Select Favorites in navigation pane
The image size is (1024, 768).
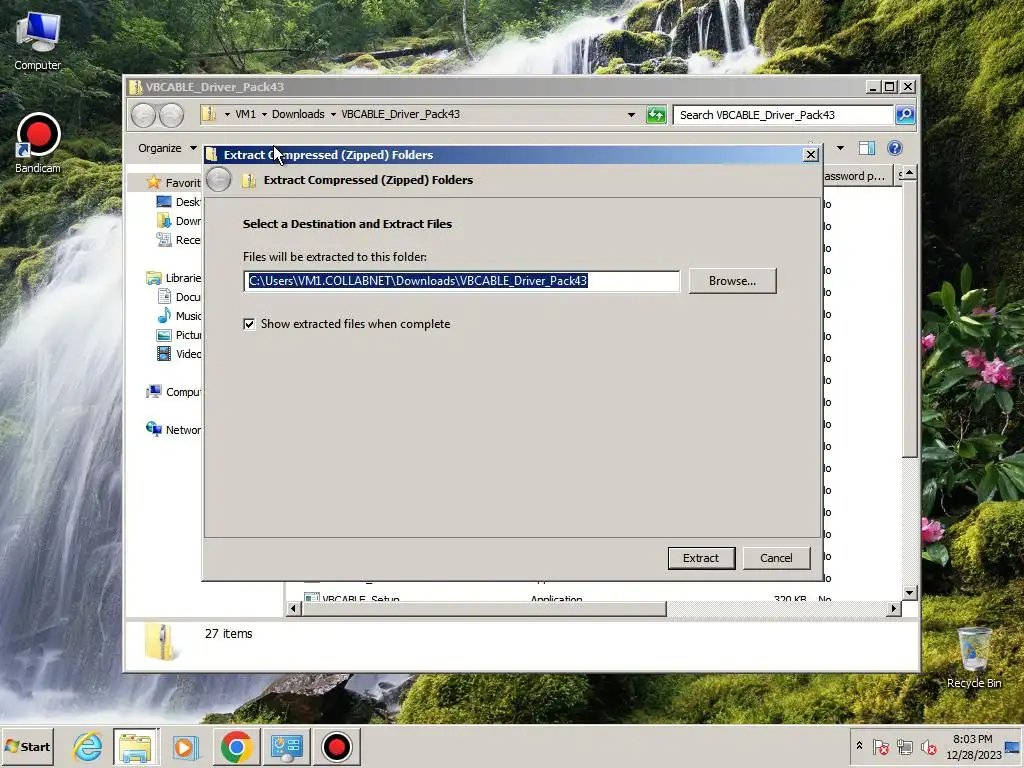click(x=174, y=182)
